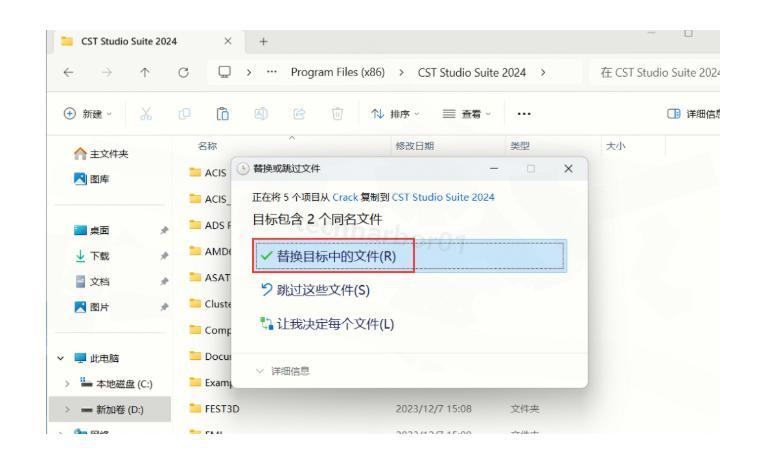Expand the Local Disk (C:) node
The image size is (765, 465).
(x=67, y=384)
